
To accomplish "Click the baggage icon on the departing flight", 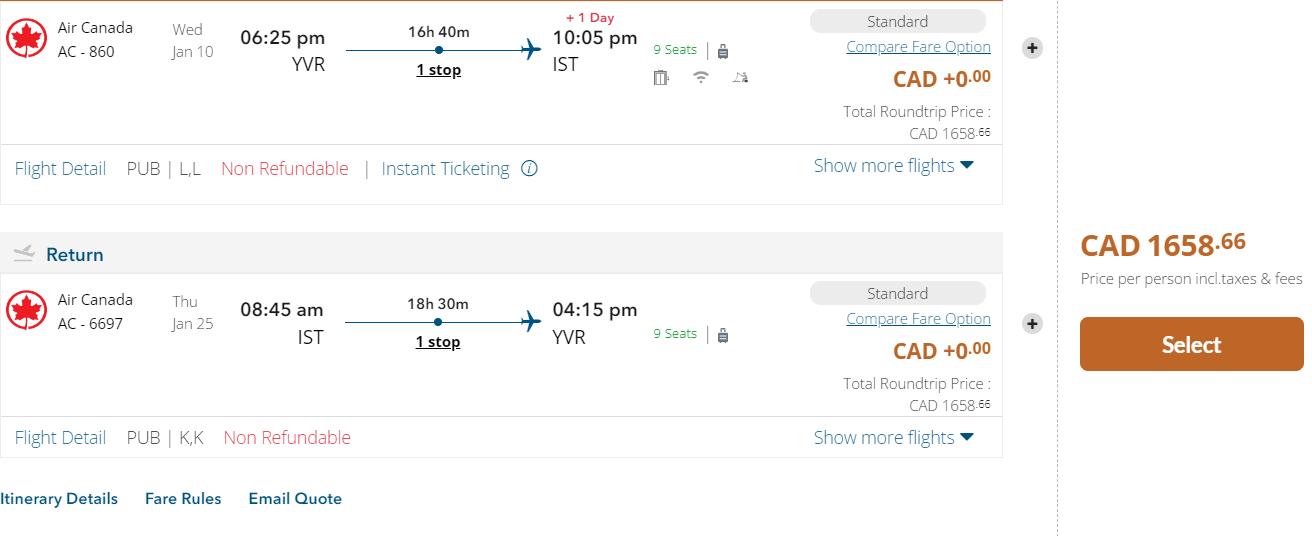I will (x=723, y=51).
